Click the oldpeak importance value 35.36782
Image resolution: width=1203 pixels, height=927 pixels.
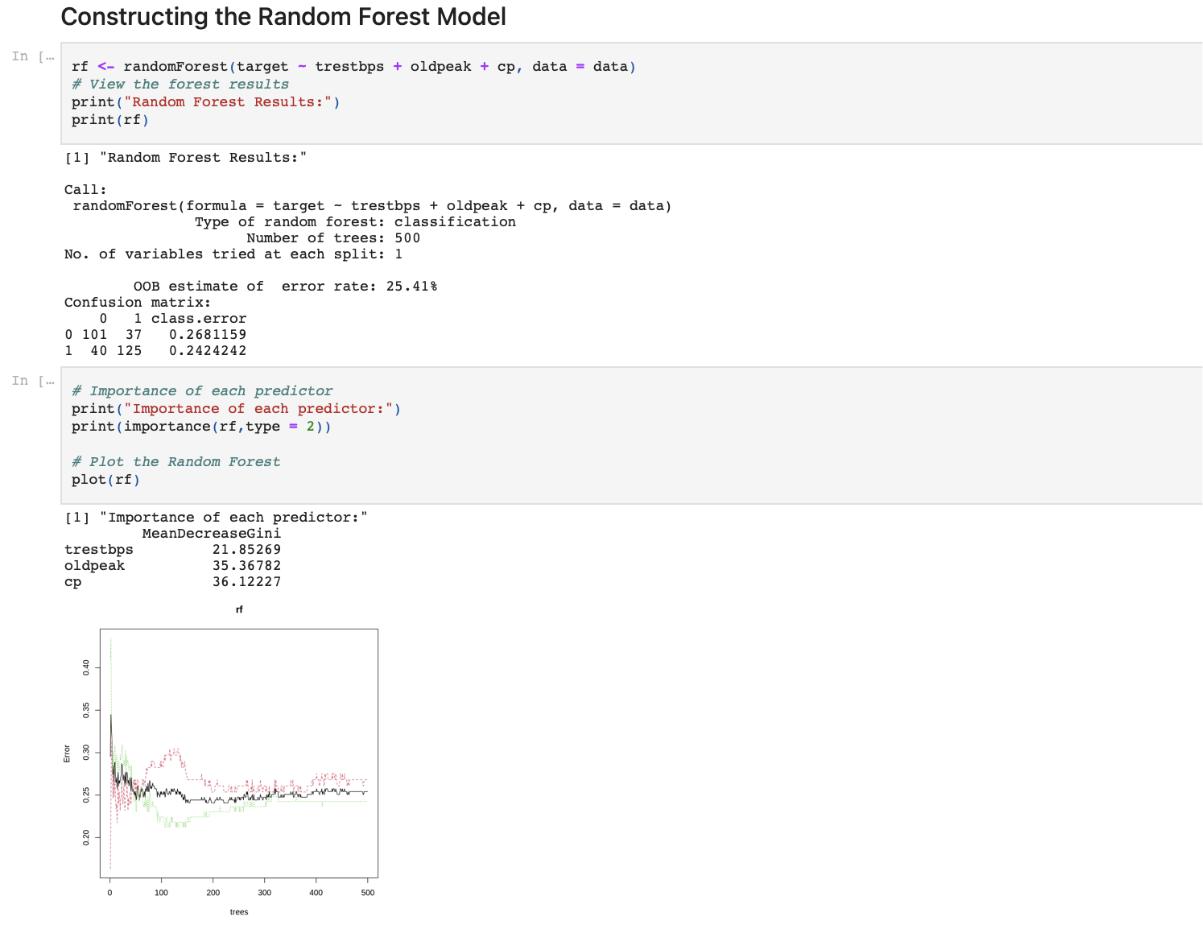[x=246, y=566]
